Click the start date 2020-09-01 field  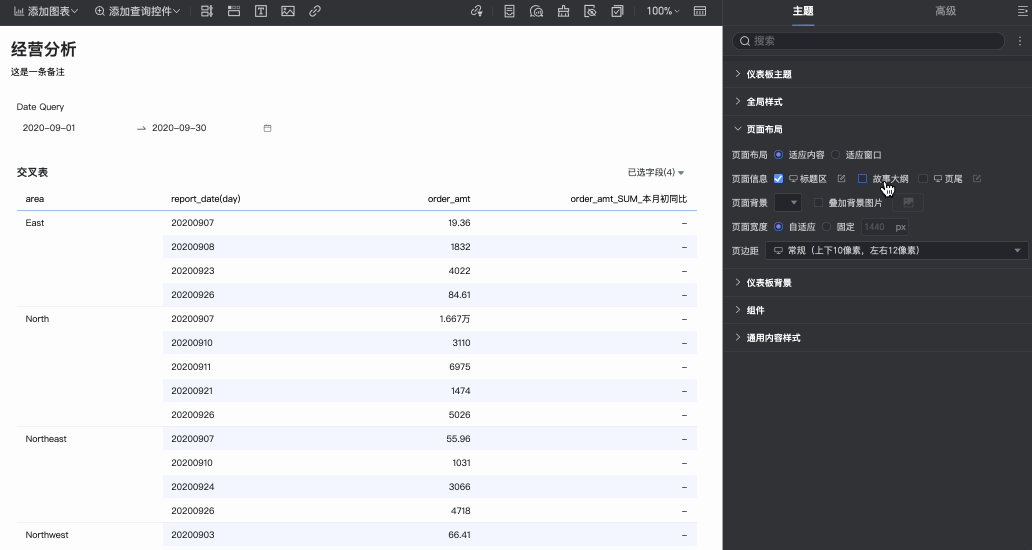coord(49,128)
